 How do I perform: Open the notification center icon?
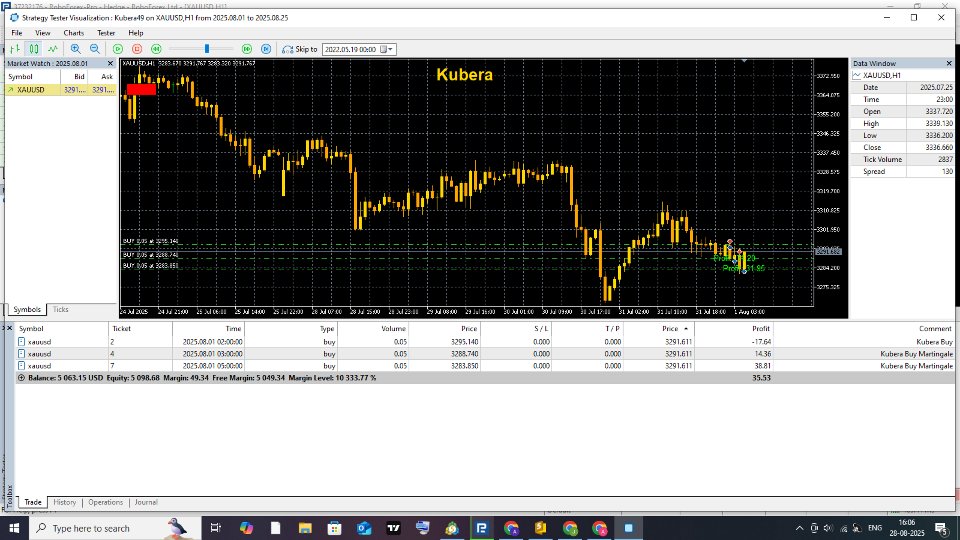click(x=942, y=528)
